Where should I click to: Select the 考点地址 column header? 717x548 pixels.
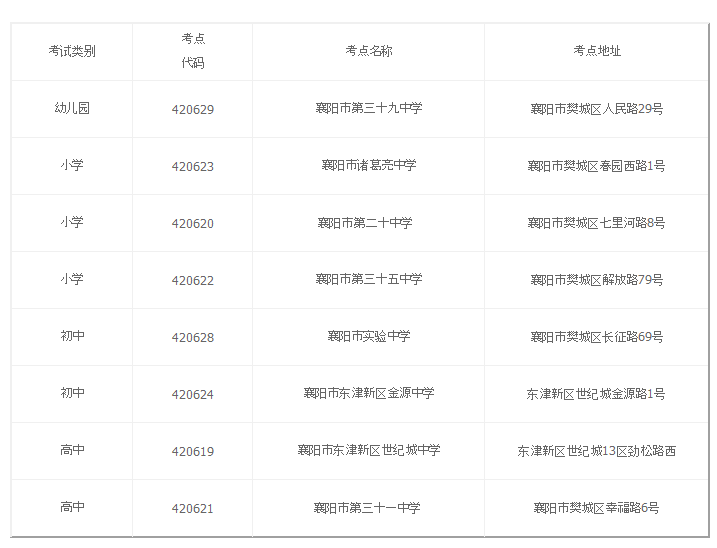click(x=596, y=51)
